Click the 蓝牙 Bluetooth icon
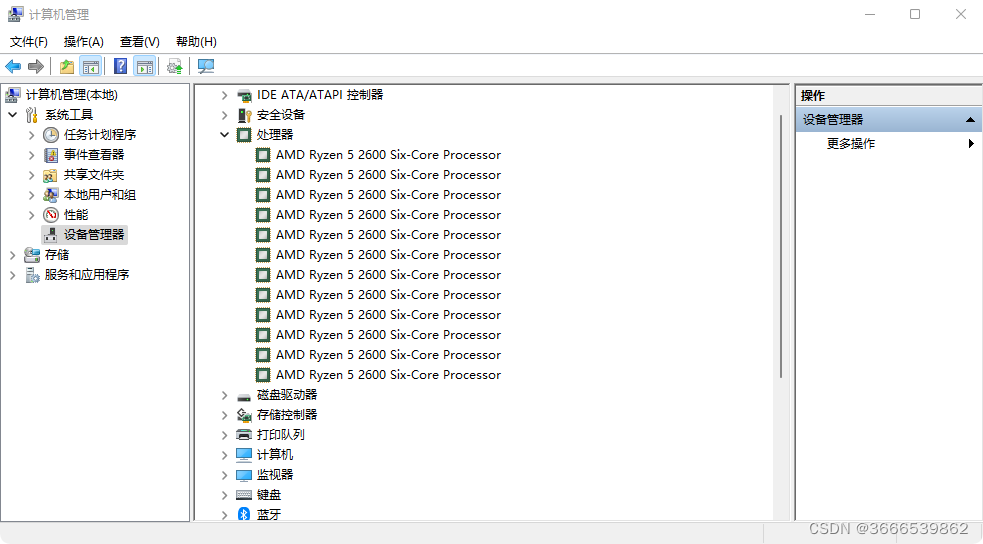This screenshot has height=544, width=983. 244,515
